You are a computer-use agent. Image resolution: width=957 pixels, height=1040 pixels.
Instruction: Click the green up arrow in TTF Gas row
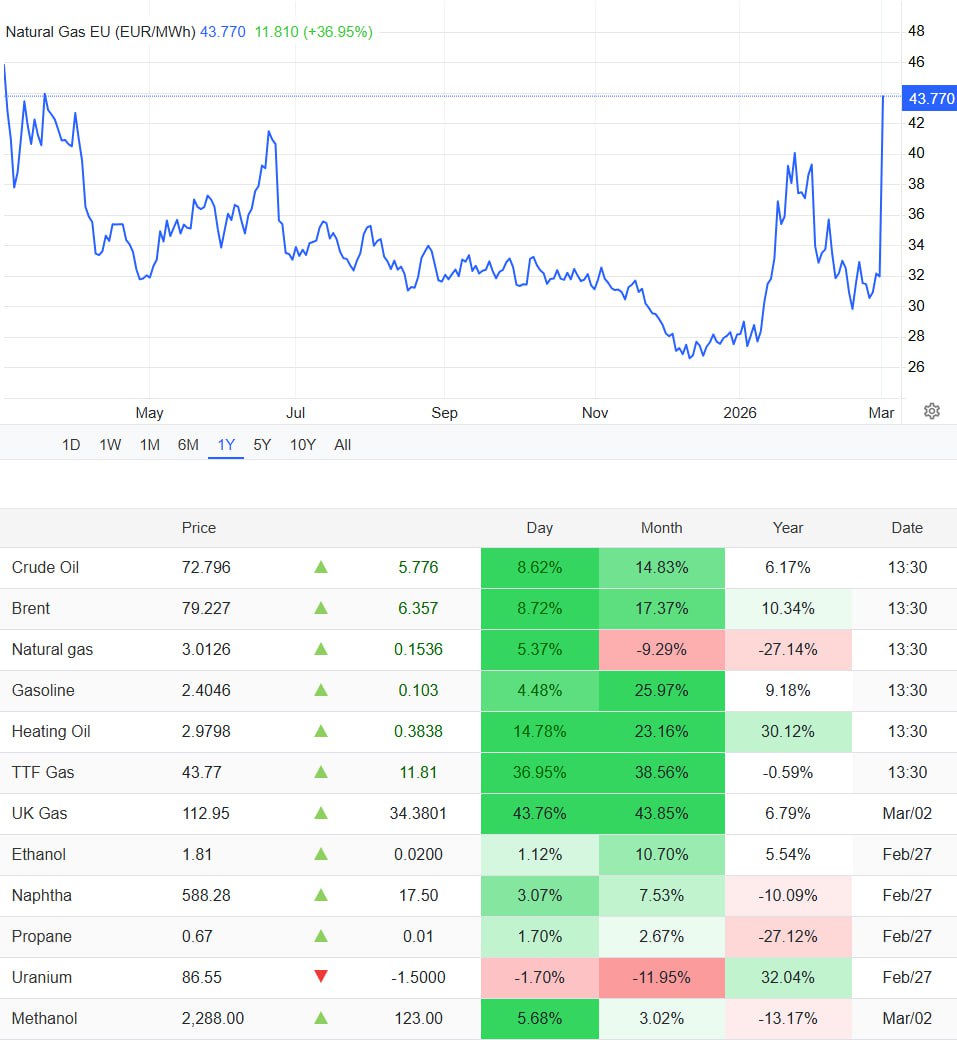(x=321, y=772)
